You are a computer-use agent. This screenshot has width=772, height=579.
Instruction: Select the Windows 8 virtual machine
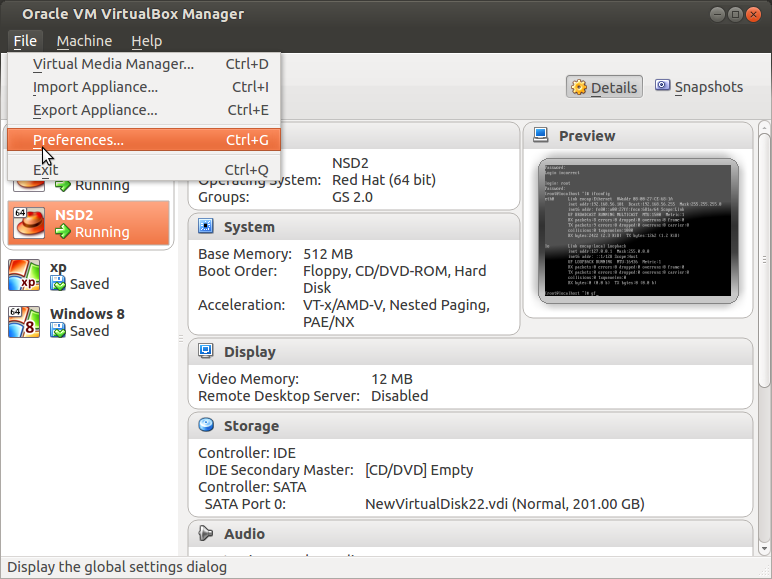coord(89,322)
